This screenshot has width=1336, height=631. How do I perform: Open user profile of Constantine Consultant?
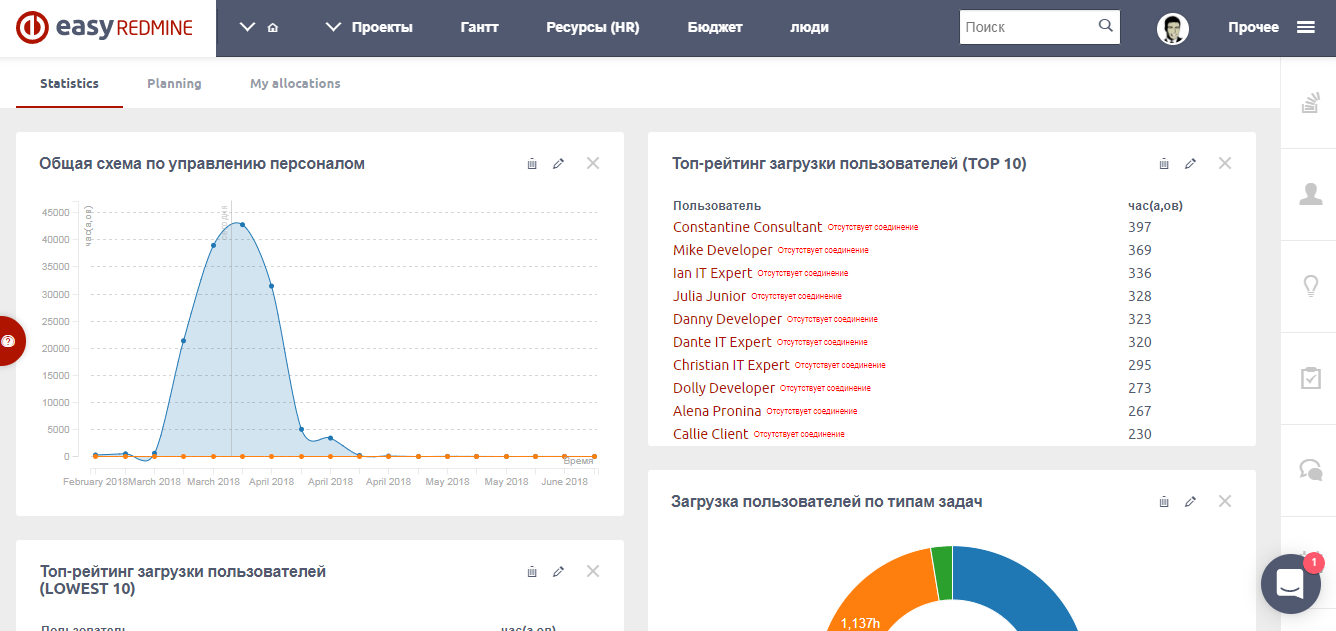tap(747, 226)
